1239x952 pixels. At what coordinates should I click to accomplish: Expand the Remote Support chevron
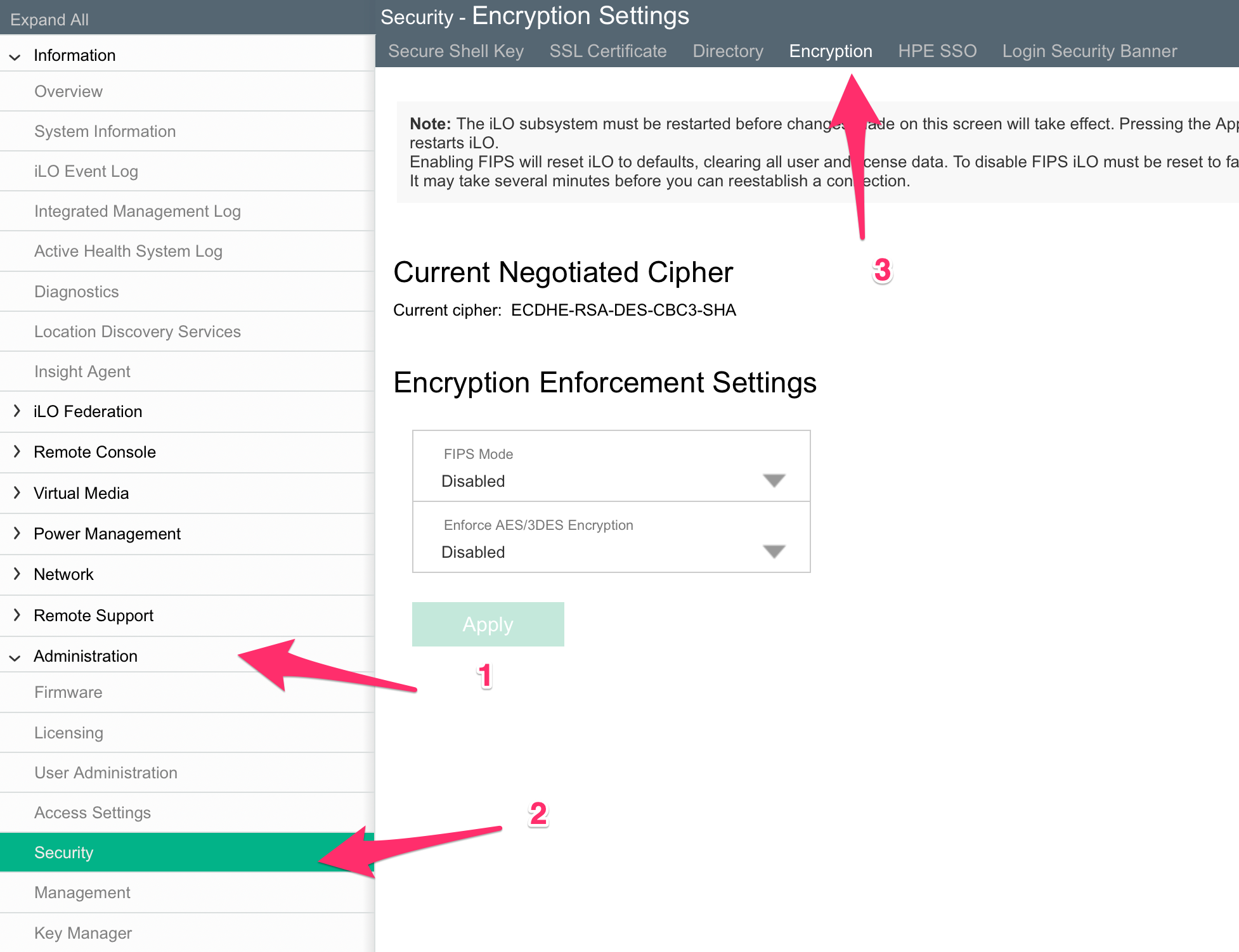coord(17,615)
